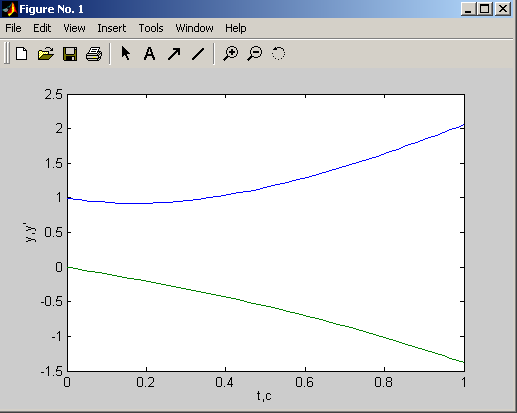Click the x-axis tick label 0.8
The width and height of the screenshot is (517, 413).
[384, 382]
